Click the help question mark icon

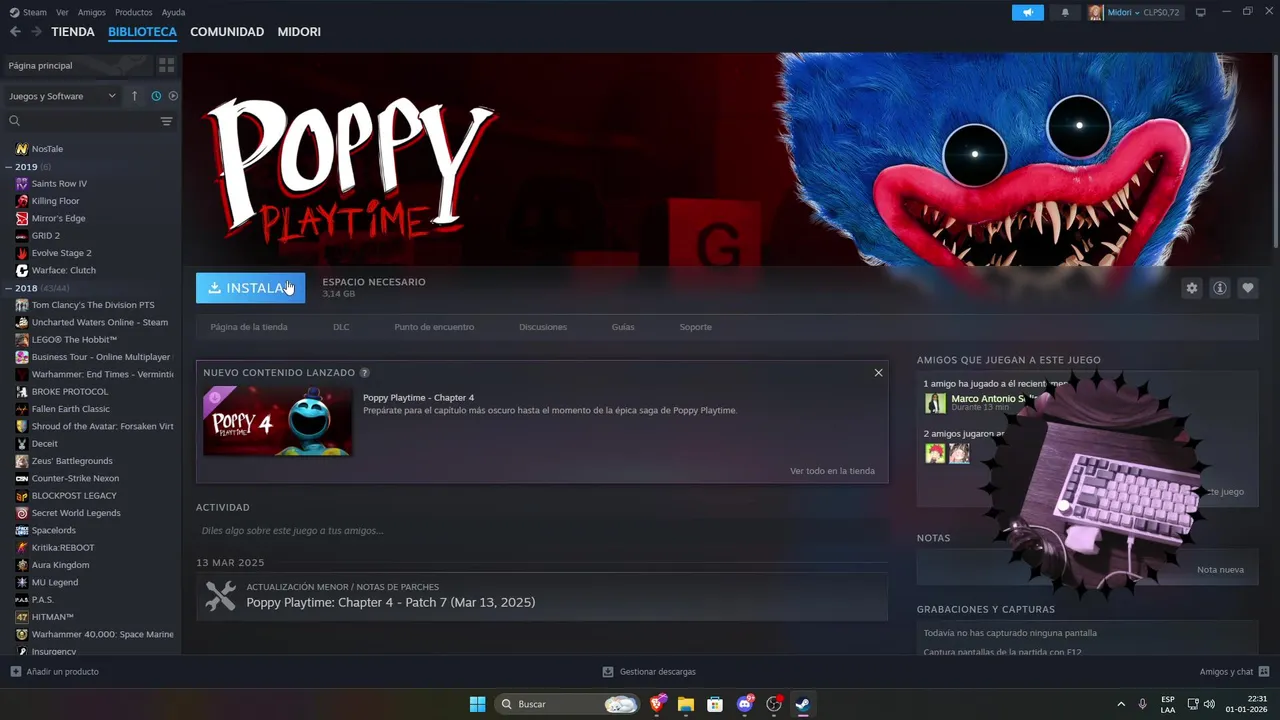365,372
